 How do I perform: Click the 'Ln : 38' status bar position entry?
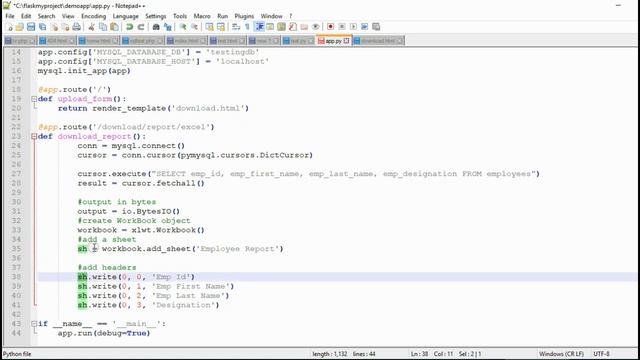419,354
